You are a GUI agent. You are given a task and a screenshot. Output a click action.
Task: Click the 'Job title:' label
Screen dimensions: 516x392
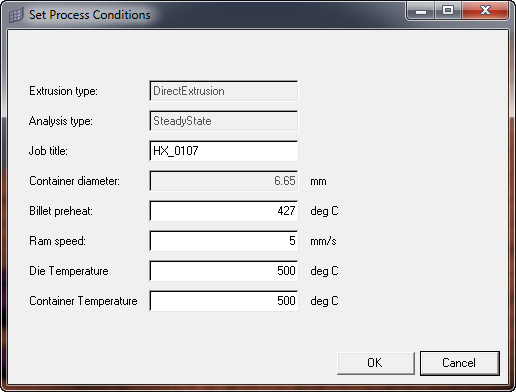point(48,151)
